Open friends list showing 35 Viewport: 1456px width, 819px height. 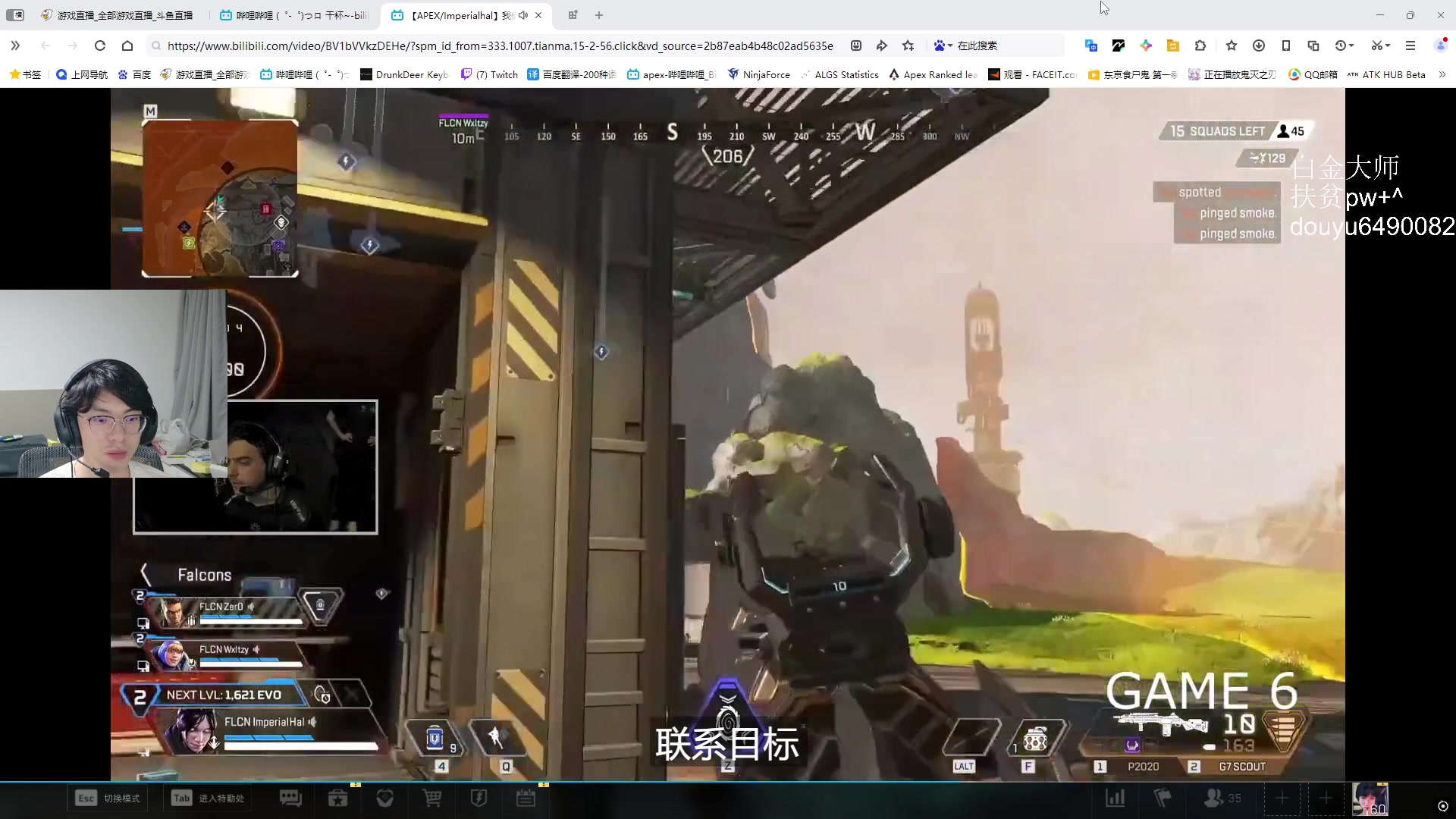point(1222,799)
